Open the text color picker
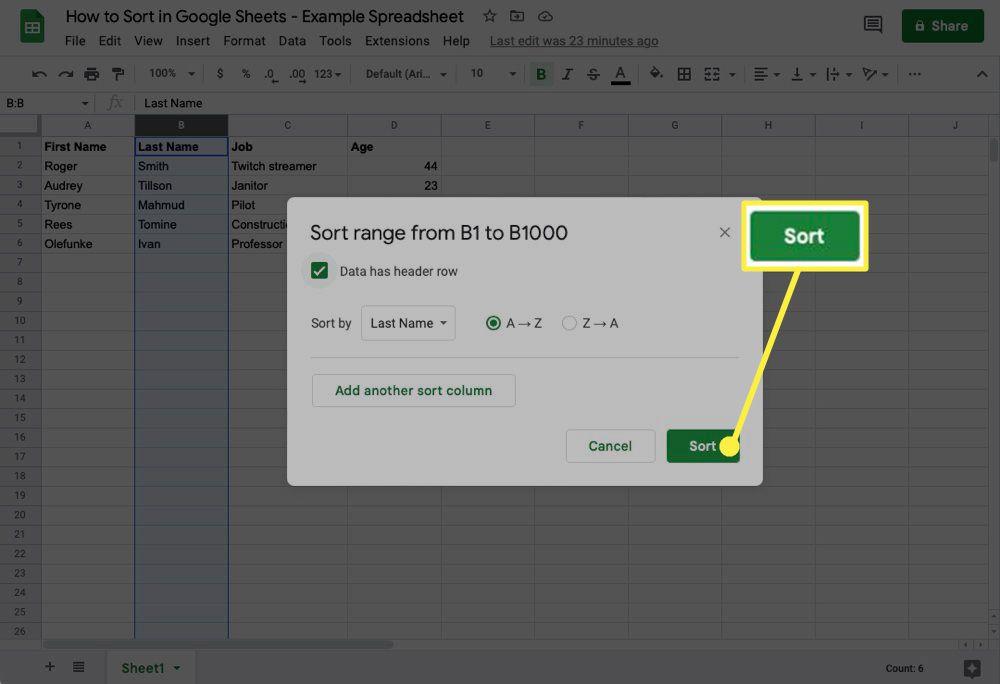Image resolution: width=1000 pixels, height=684 pixels. pos(621,75)
